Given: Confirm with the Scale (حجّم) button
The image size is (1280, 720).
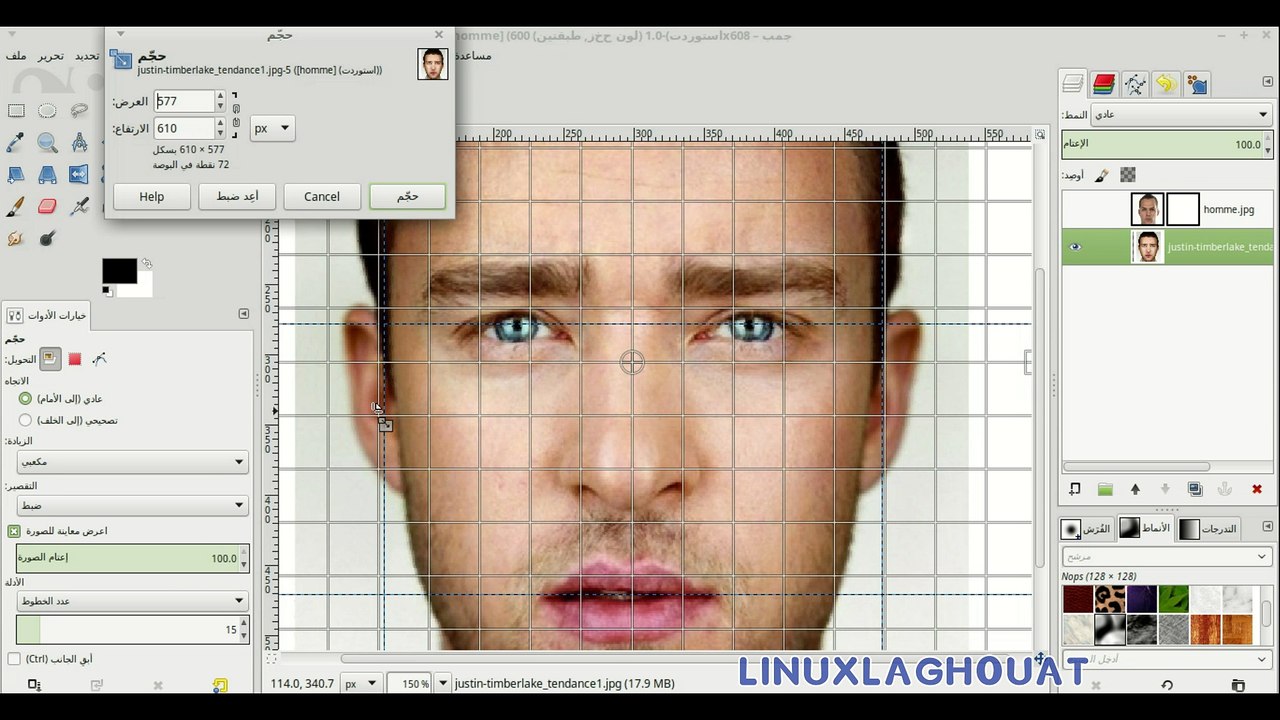Looking at the screenshot, I should [407, 196].
